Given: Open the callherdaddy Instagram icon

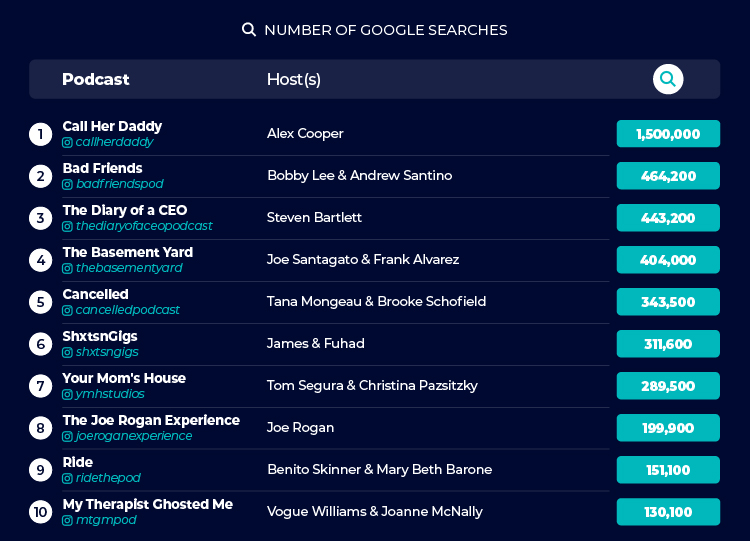Looking at the screenshot, I should (67, 143).
